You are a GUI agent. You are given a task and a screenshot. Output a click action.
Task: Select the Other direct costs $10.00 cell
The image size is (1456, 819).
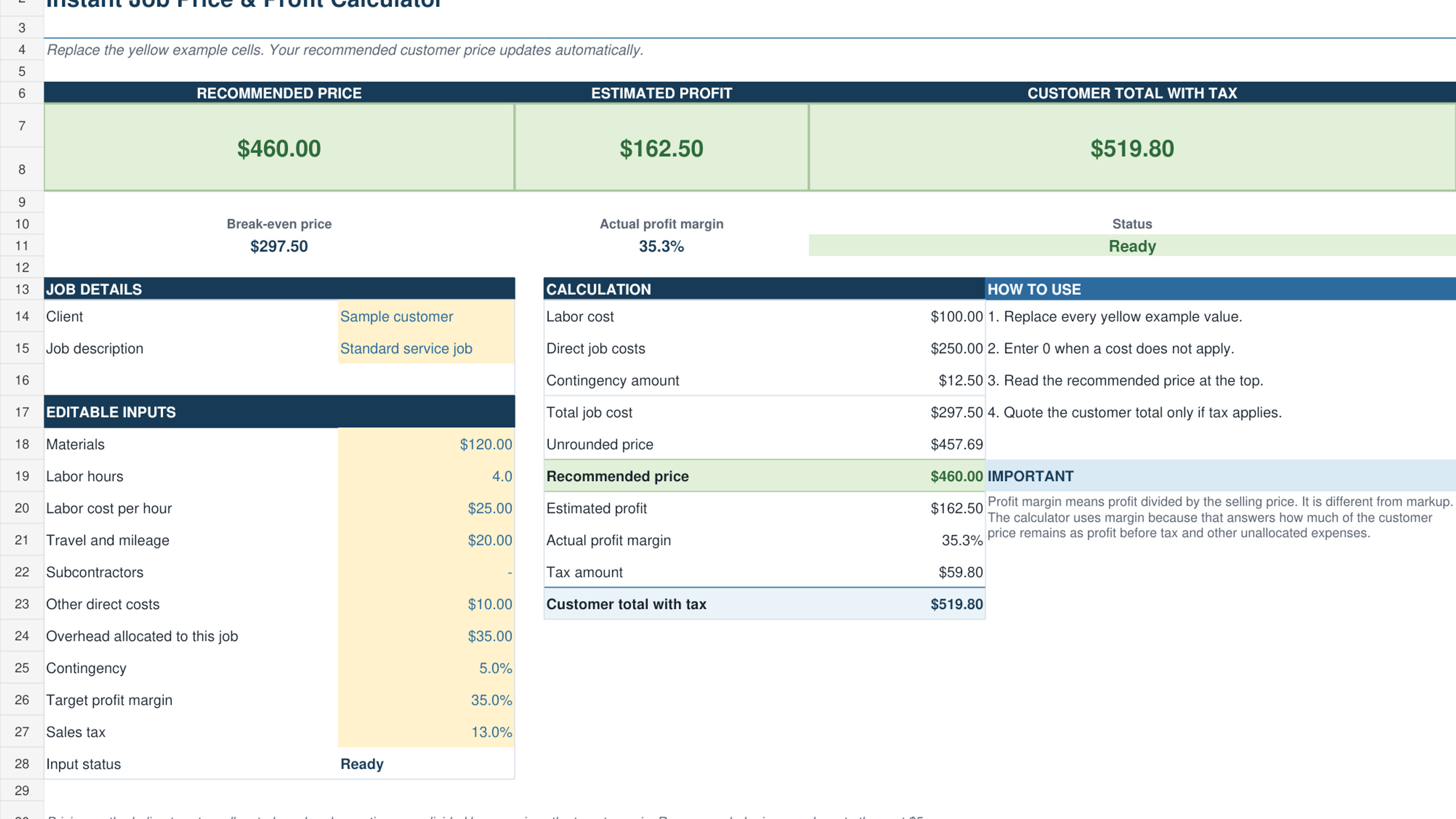point(426,604)
